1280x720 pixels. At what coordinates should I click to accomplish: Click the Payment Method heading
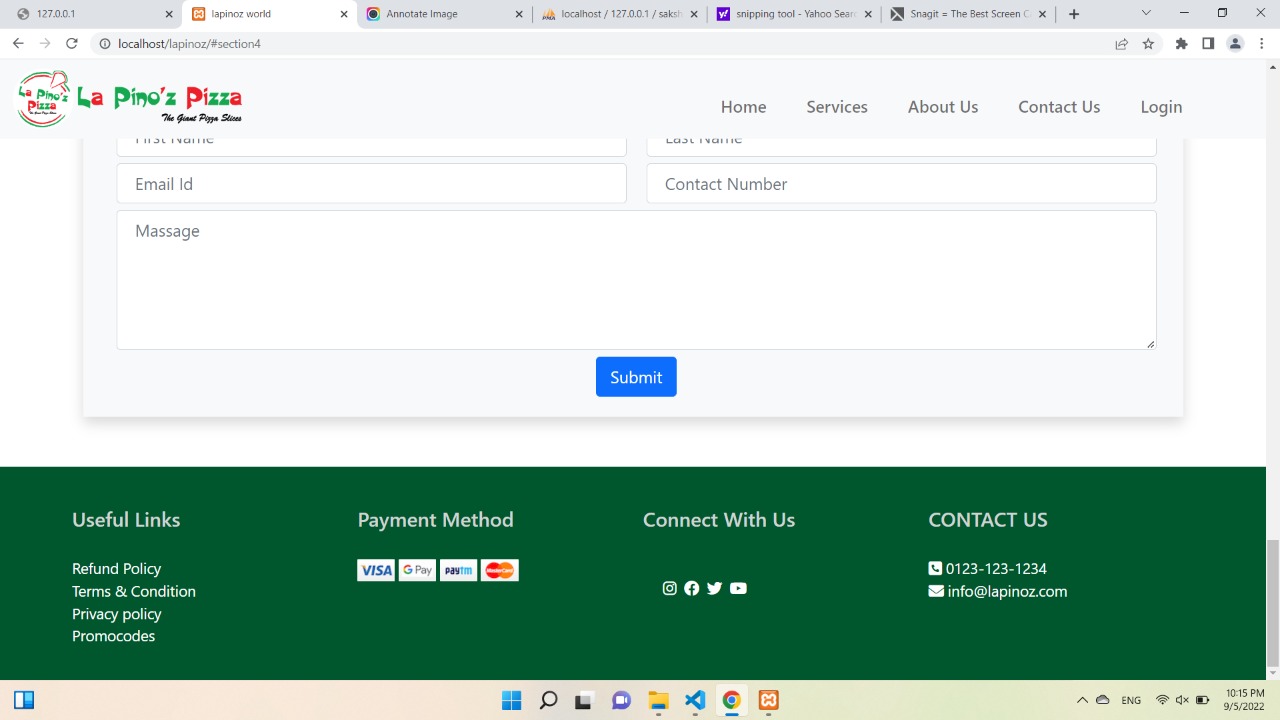[x=435, y=520]
